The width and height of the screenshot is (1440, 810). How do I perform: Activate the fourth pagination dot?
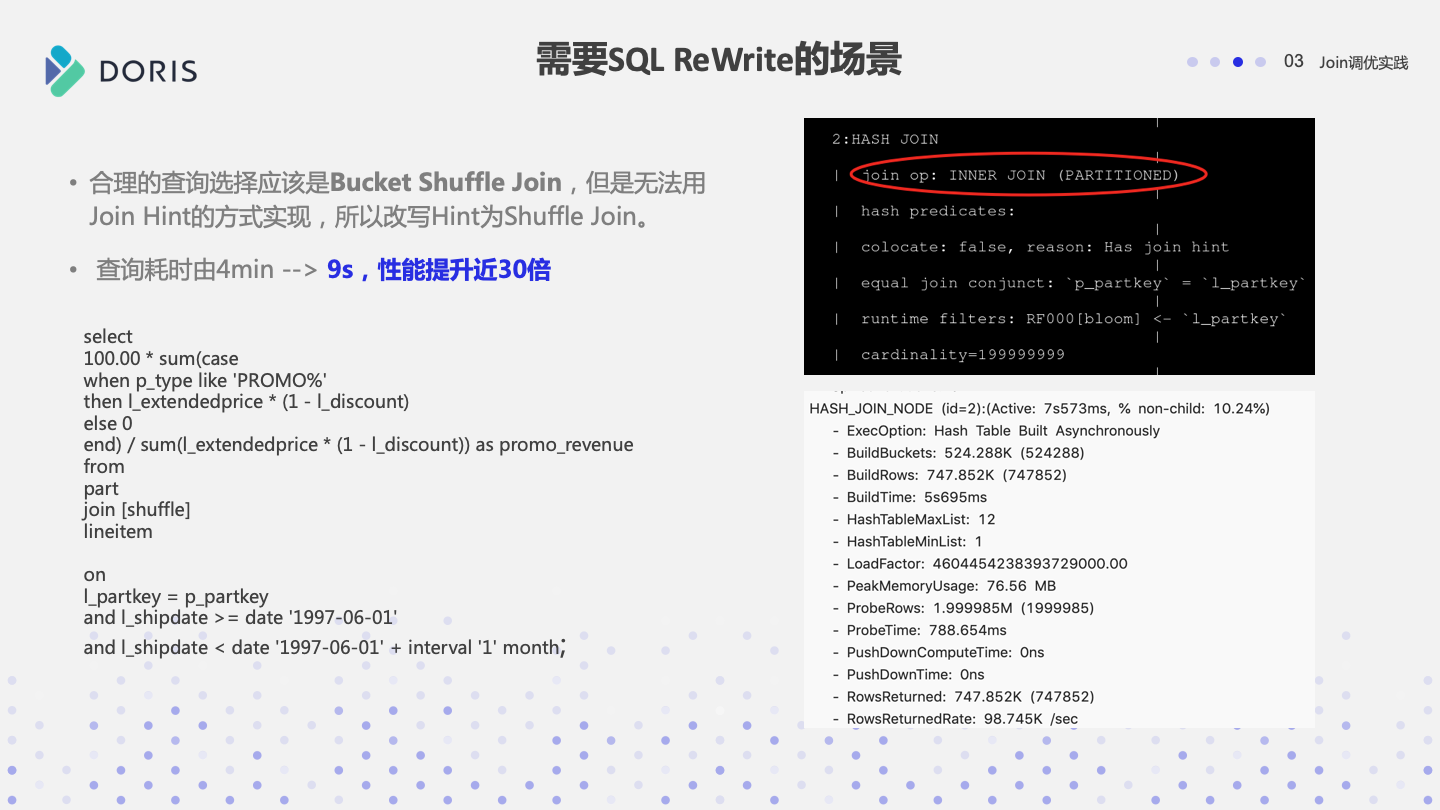pos(1259,61)
